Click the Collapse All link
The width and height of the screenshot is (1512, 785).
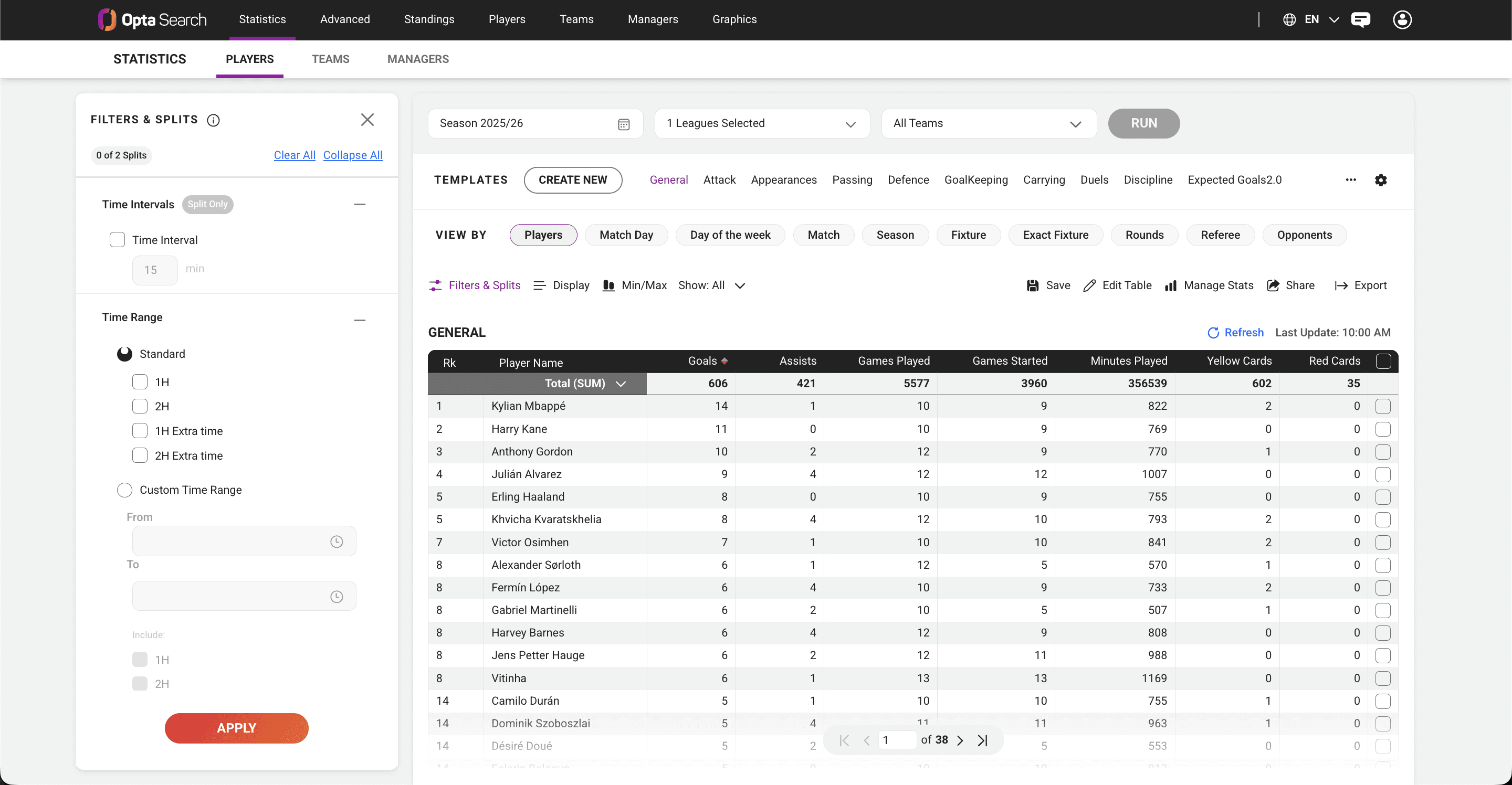coord(353,155)
